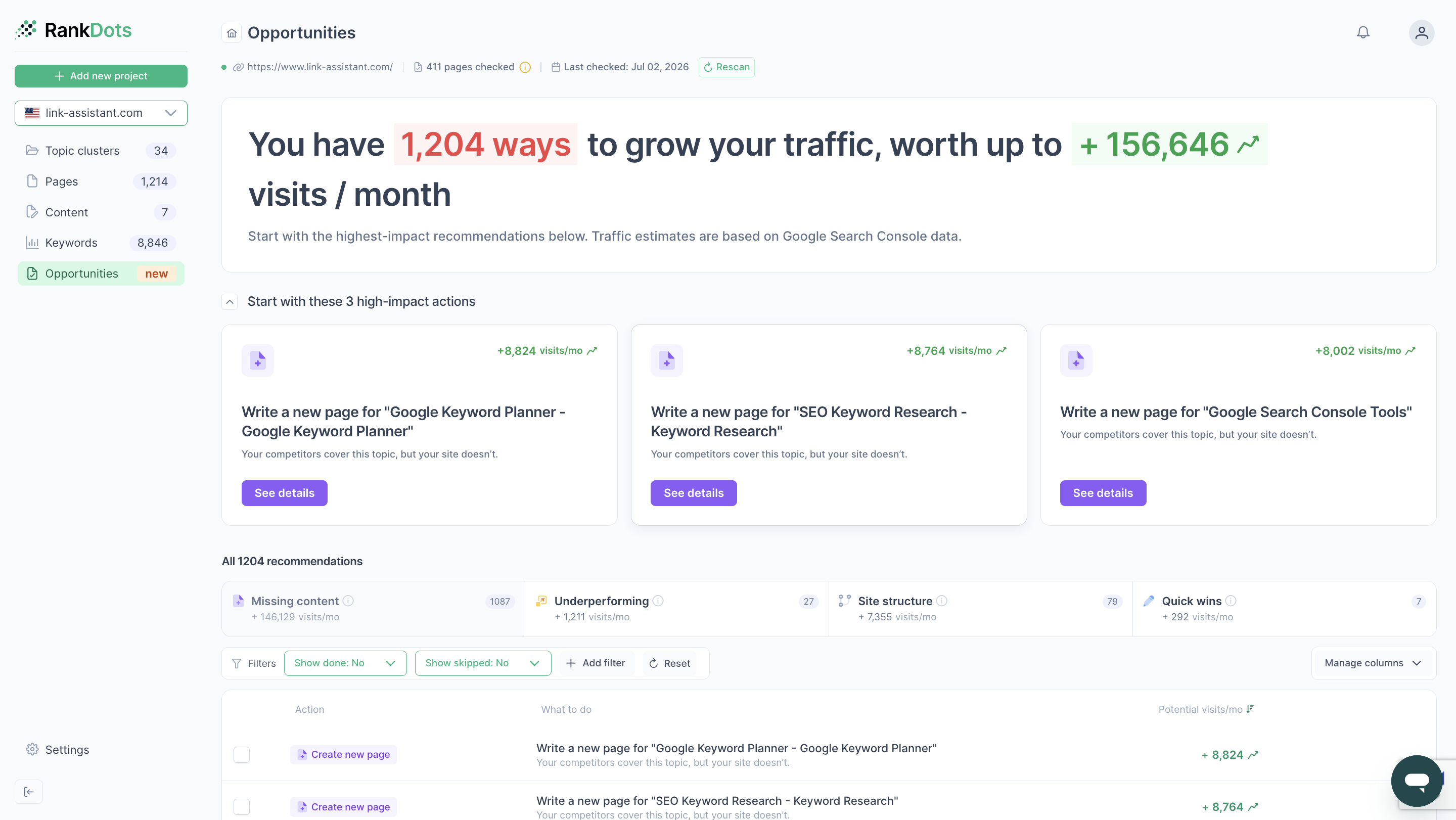This screenshot has width=1456, height=820.
Task: Switch to the Underperforming tab
Action: (x=677, y=609)
